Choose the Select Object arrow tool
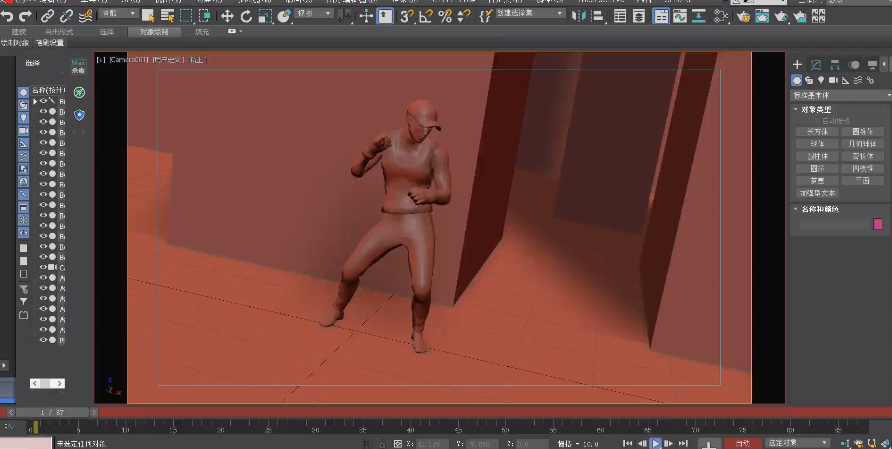The image size is (892, 449). pos(147,16)
